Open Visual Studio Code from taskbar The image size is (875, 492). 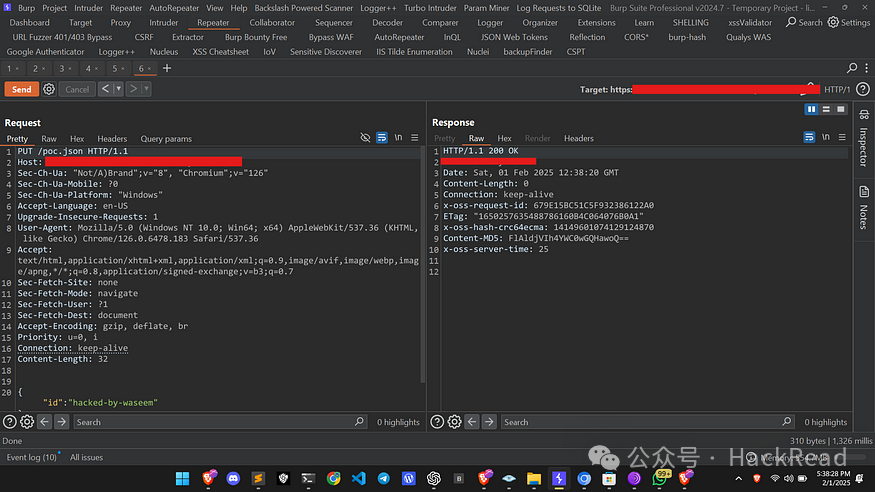(359, 478)
